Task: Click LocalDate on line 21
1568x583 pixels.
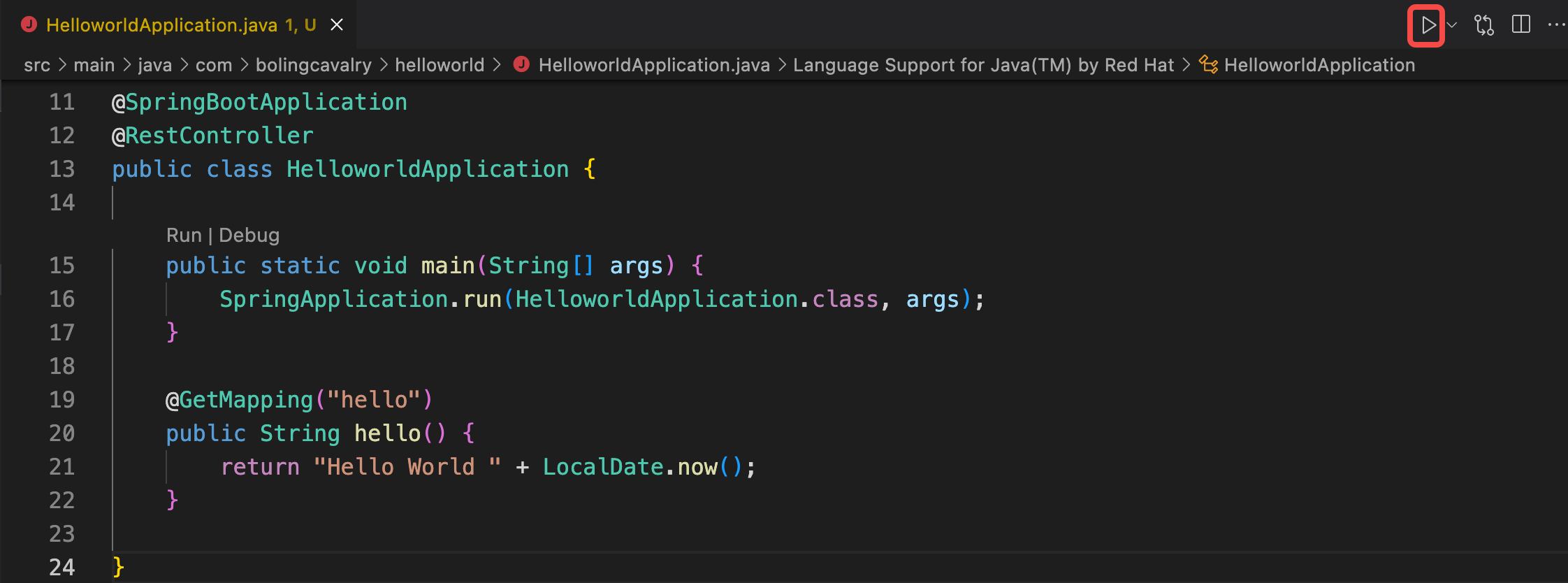Action: tap(603, 467)
